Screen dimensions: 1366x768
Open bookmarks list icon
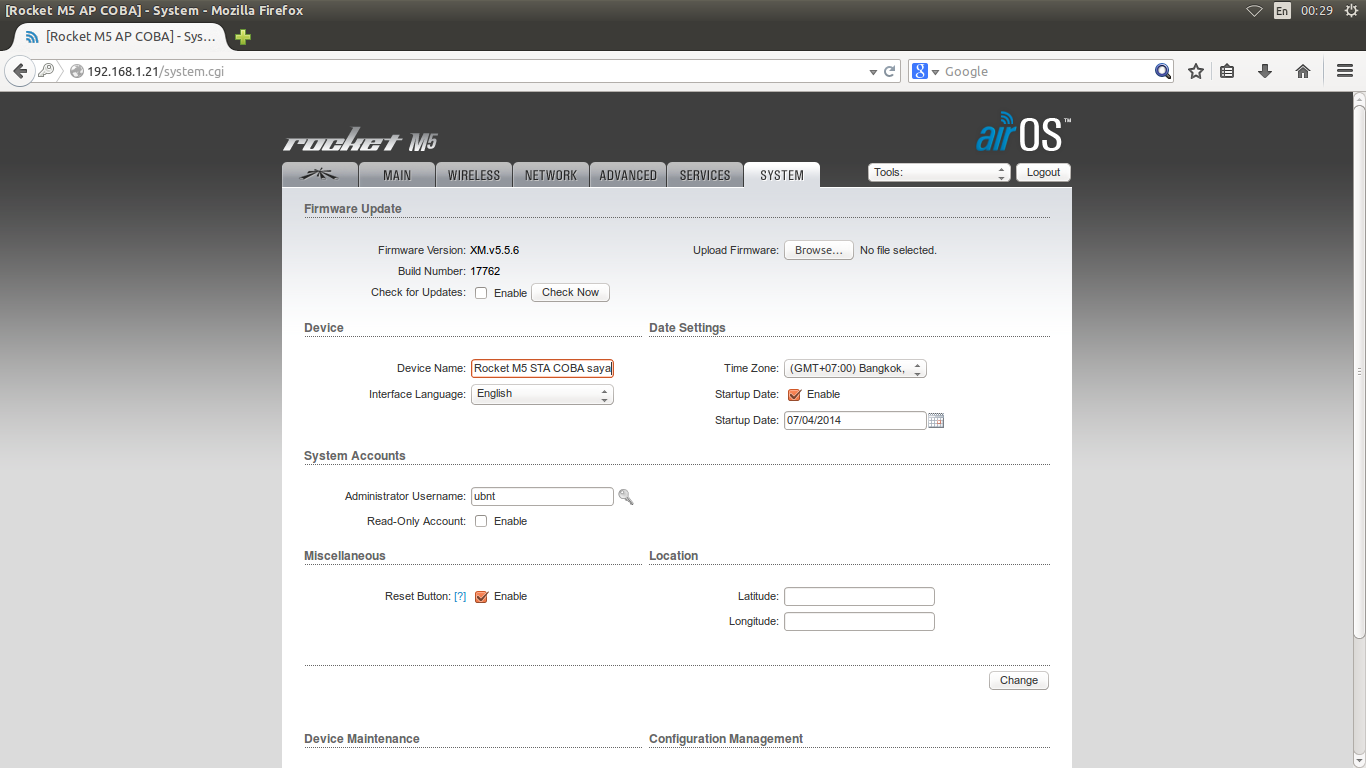(x=1227, y=71)
